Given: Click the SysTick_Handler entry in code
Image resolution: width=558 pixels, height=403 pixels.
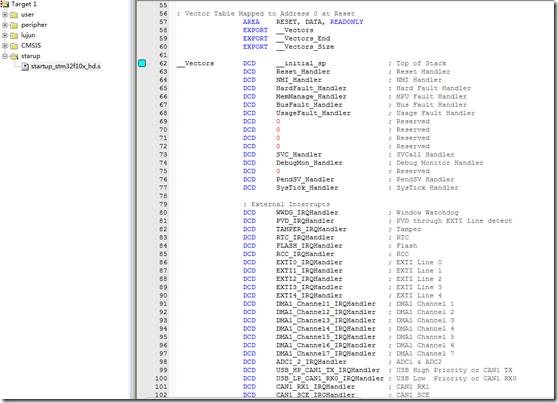Looking at the screenshot, I should [307, 188].
